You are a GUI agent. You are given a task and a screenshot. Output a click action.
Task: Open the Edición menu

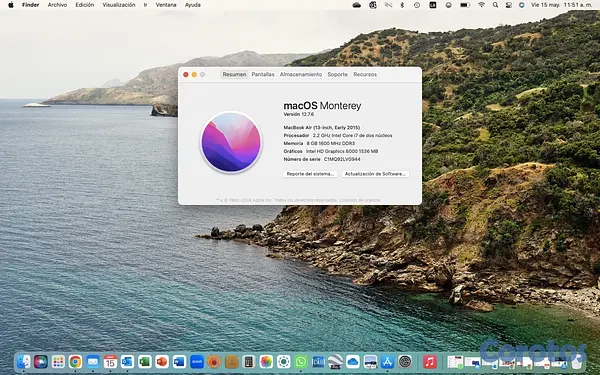pos(85,5)
